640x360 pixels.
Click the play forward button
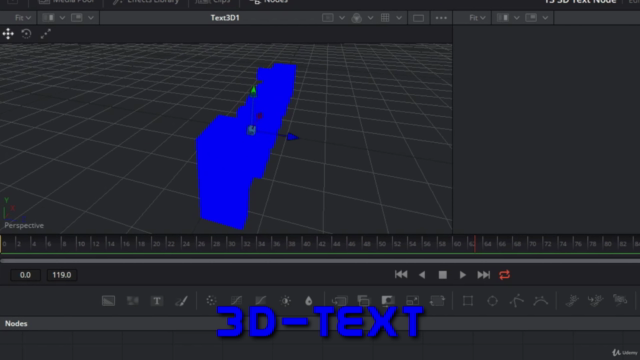[462, 275]
